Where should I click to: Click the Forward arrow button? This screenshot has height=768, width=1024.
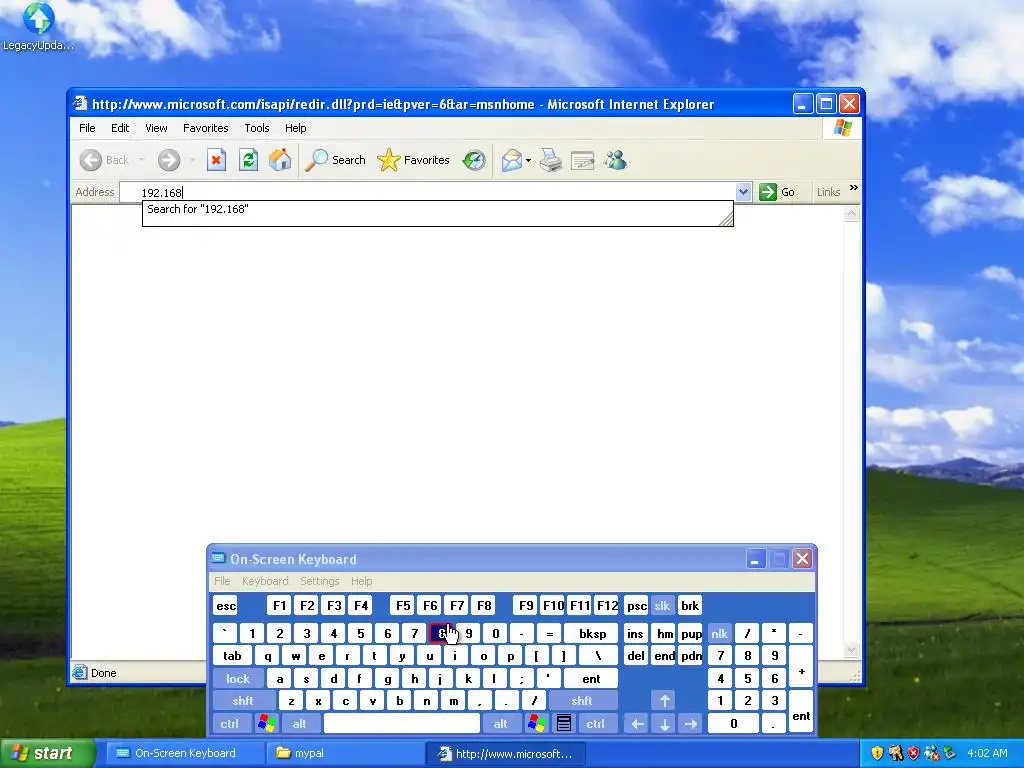point(168,160)
